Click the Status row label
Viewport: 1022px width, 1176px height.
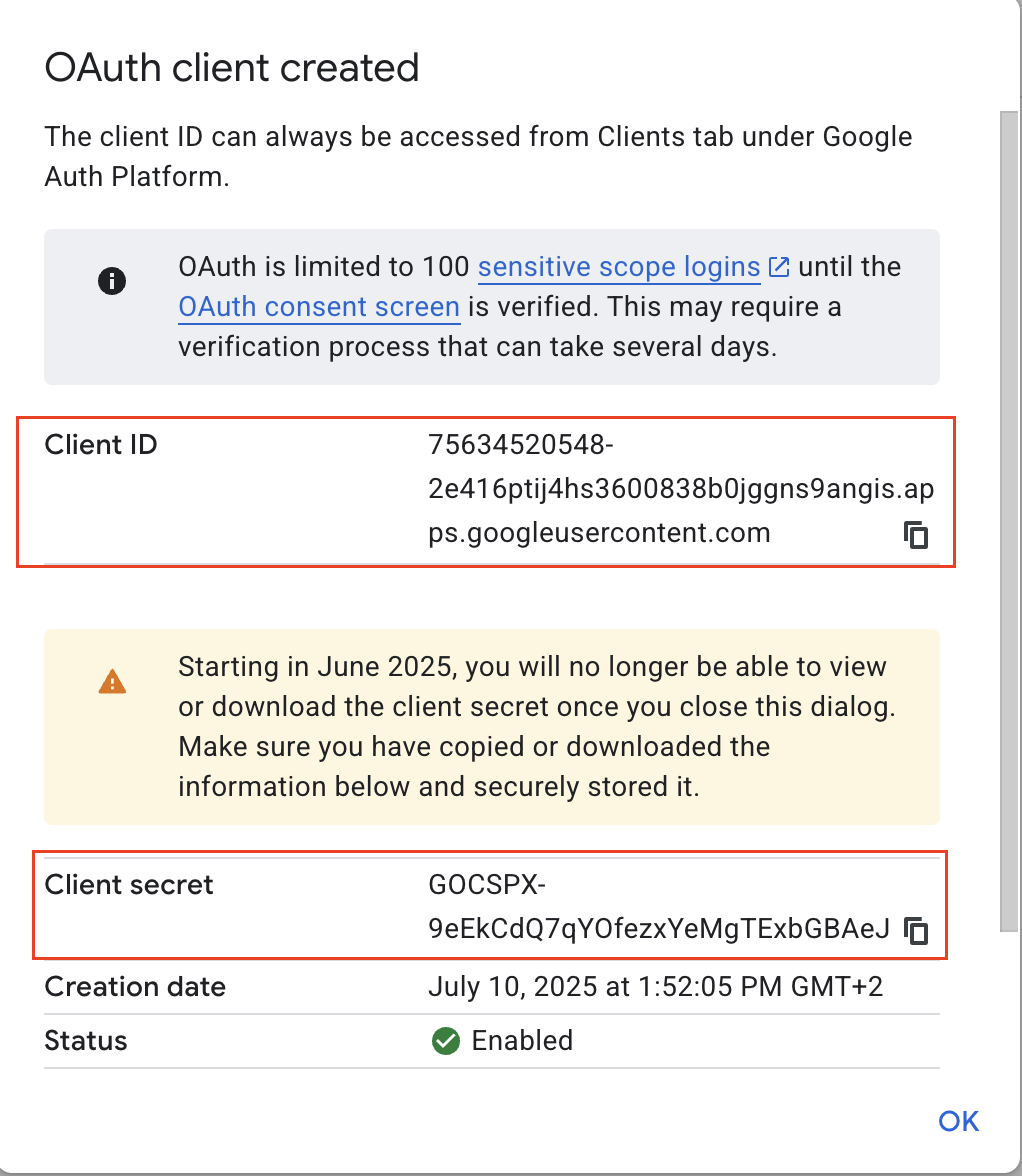pyautogui.click(x=86, y=1041)
